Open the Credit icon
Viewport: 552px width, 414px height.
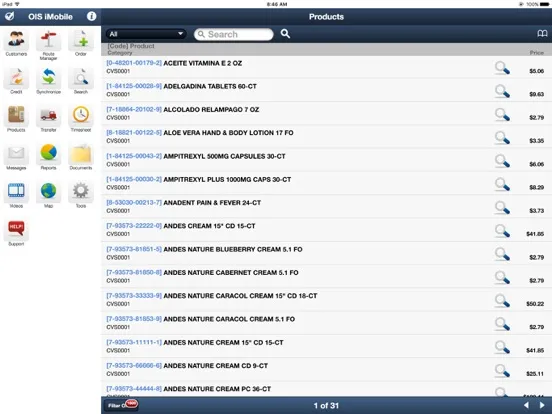(x=16, y=78)
